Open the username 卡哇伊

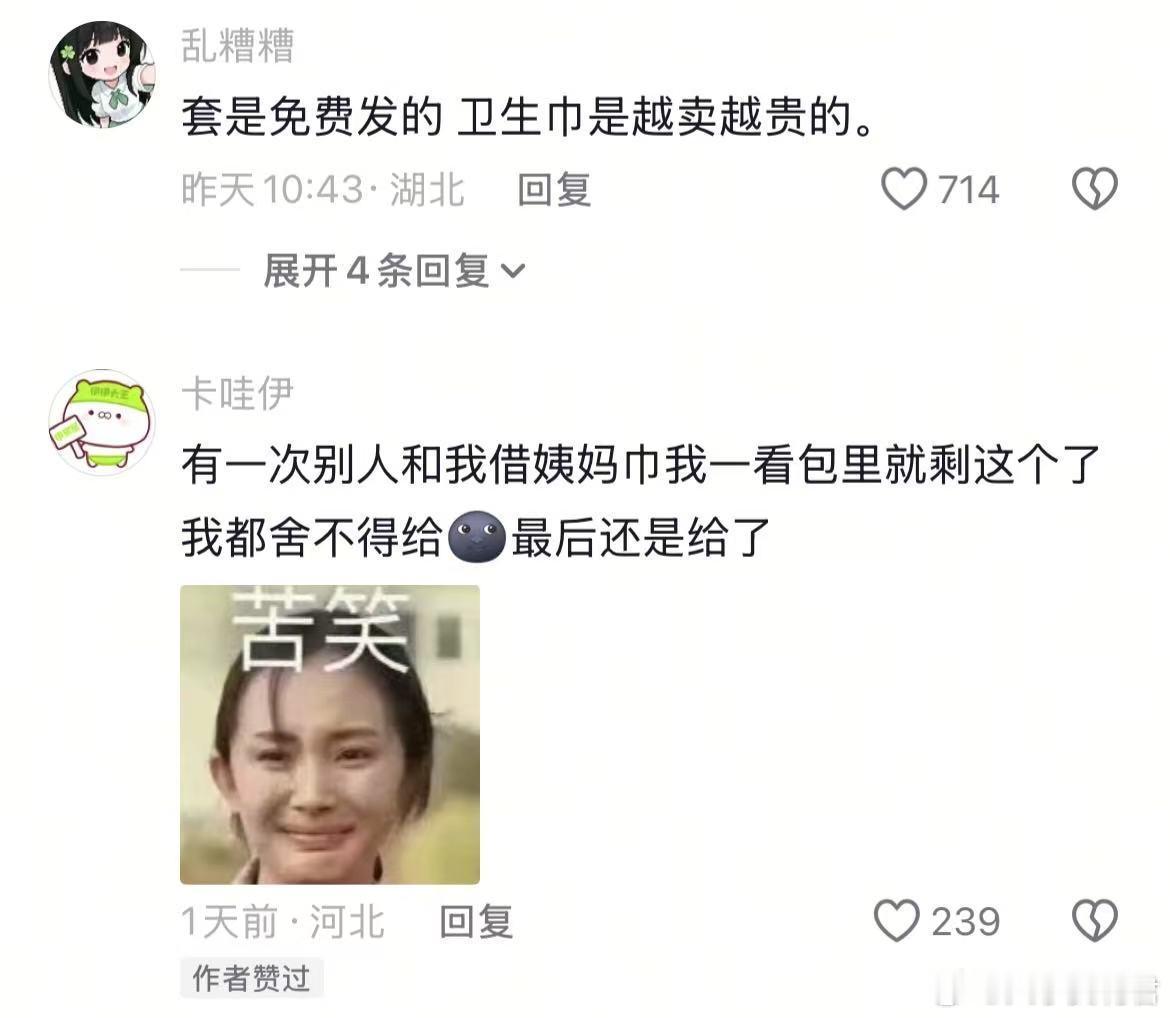[238, 393]
